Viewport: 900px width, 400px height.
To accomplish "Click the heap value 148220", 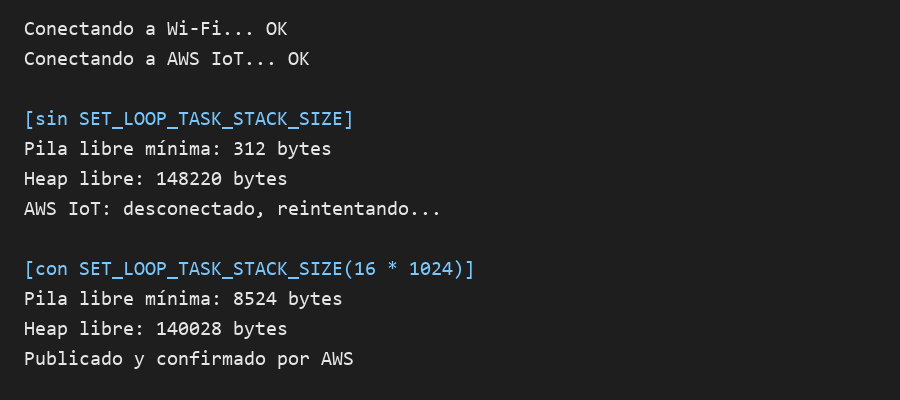I will (x=189, y=179).
